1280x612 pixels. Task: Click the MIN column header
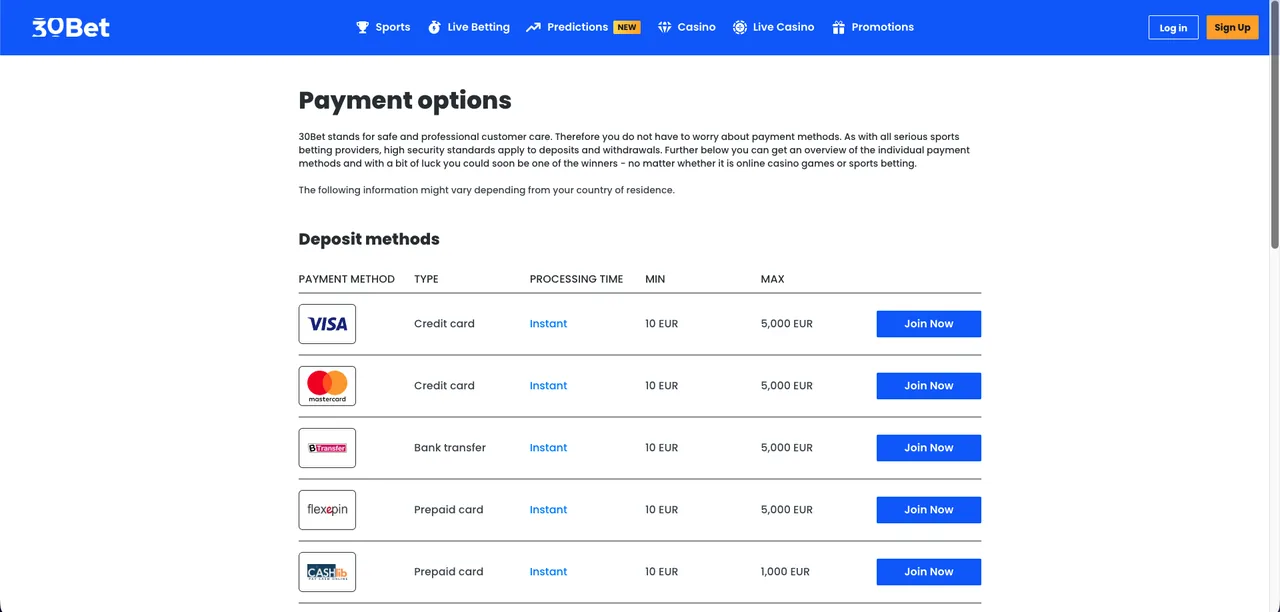click(655, 279)
